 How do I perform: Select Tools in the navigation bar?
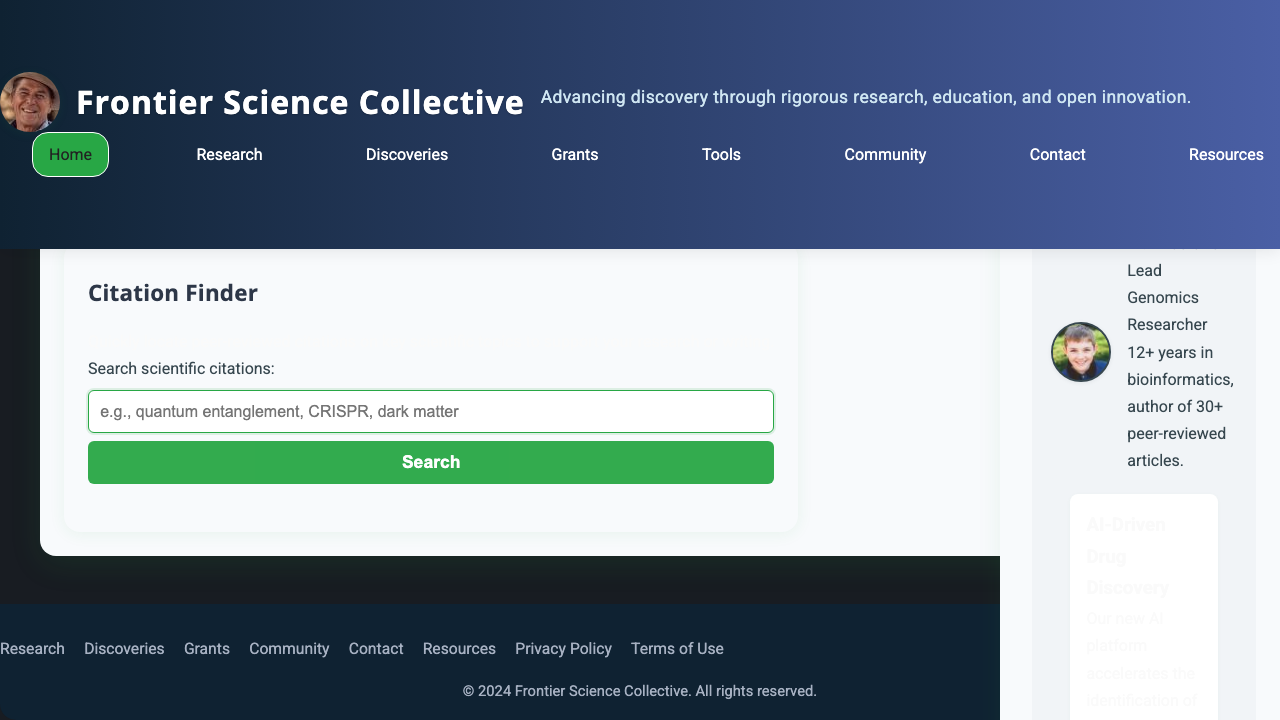click(x=721, y=154)
